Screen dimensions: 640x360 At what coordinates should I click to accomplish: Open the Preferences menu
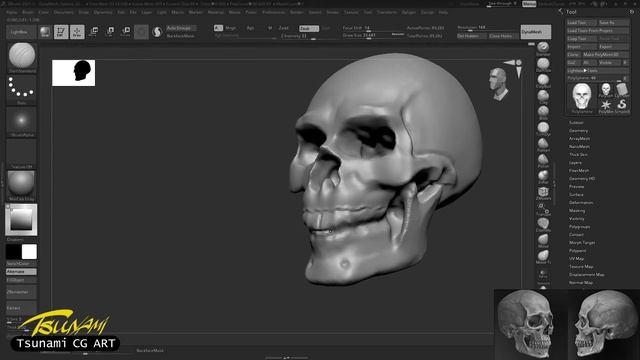[273, 12]
